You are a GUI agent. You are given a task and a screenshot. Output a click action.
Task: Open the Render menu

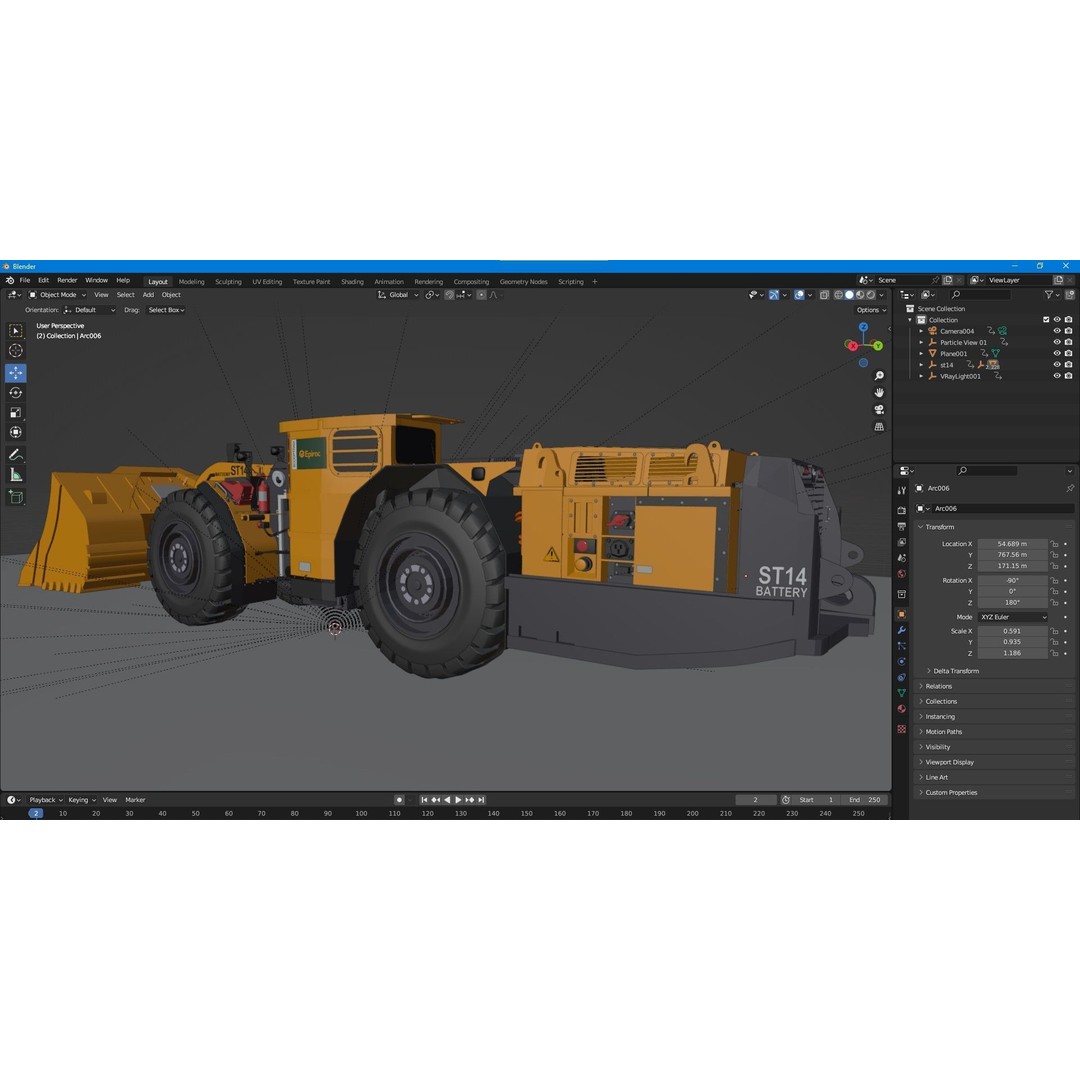pyautogui.click(x=67, y=280)
